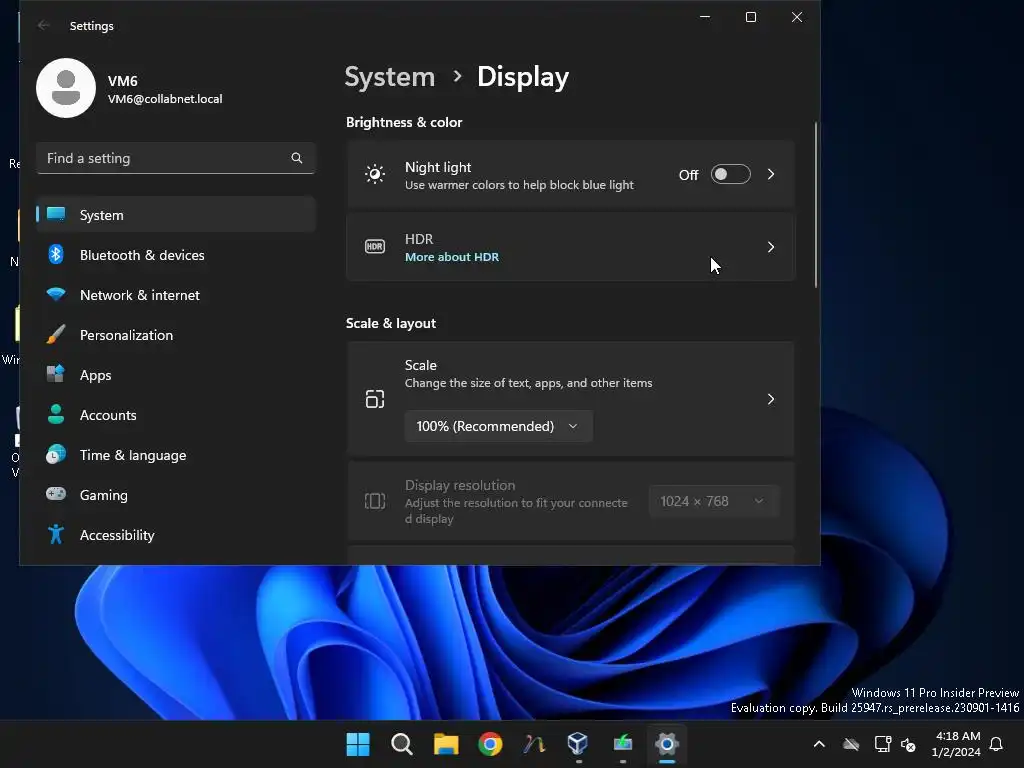Viewport: 1024px width, 768px height.
Task: Click the network monitor tray icon
Action: (882, 744)
